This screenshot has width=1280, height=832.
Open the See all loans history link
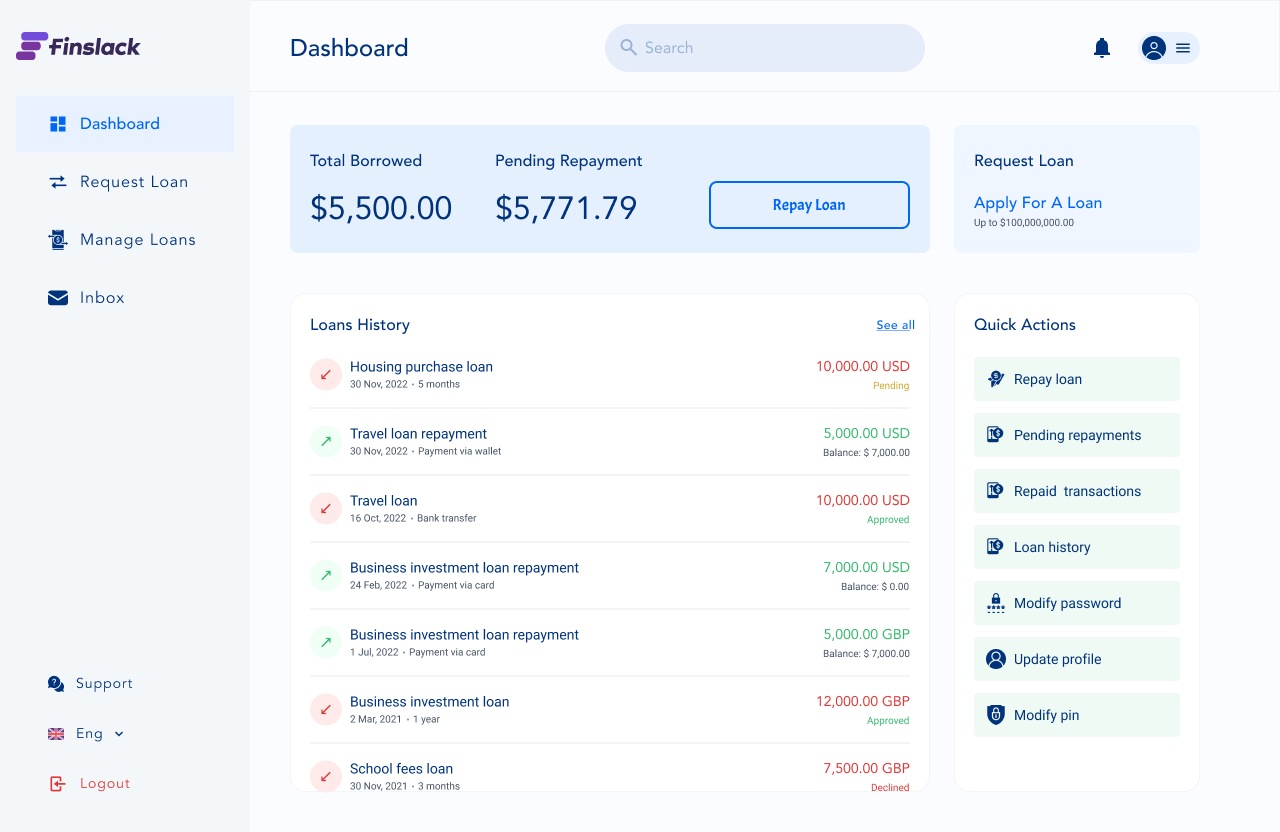(x=895, y=325)
